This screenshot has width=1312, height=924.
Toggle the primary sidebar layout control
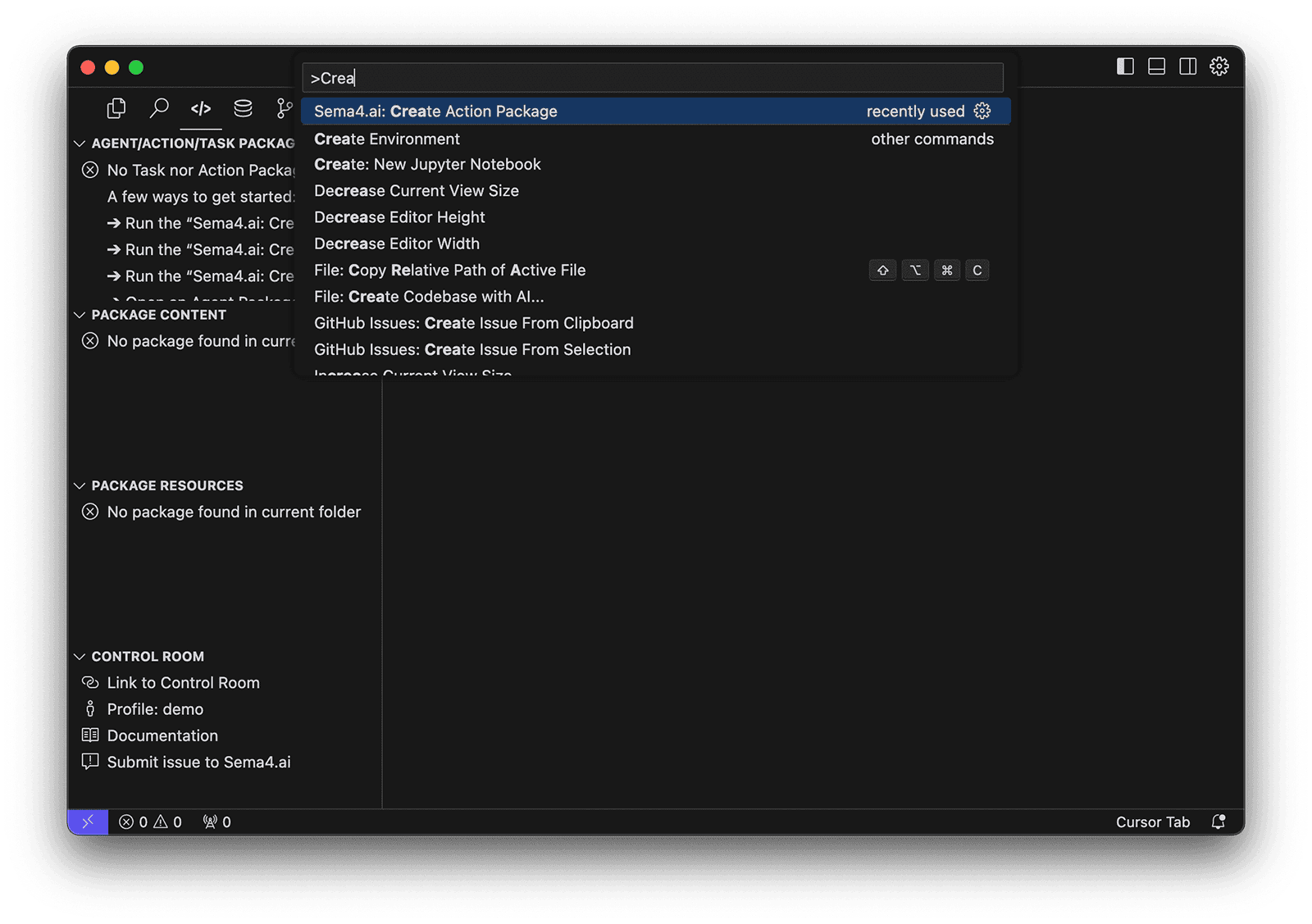coord(1124,66)
